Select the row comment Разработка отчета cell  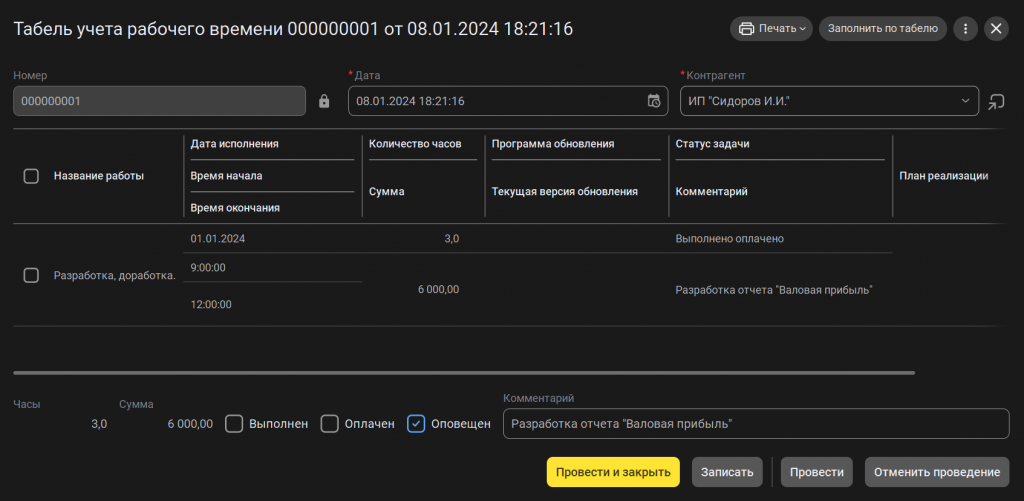point(774,289)
